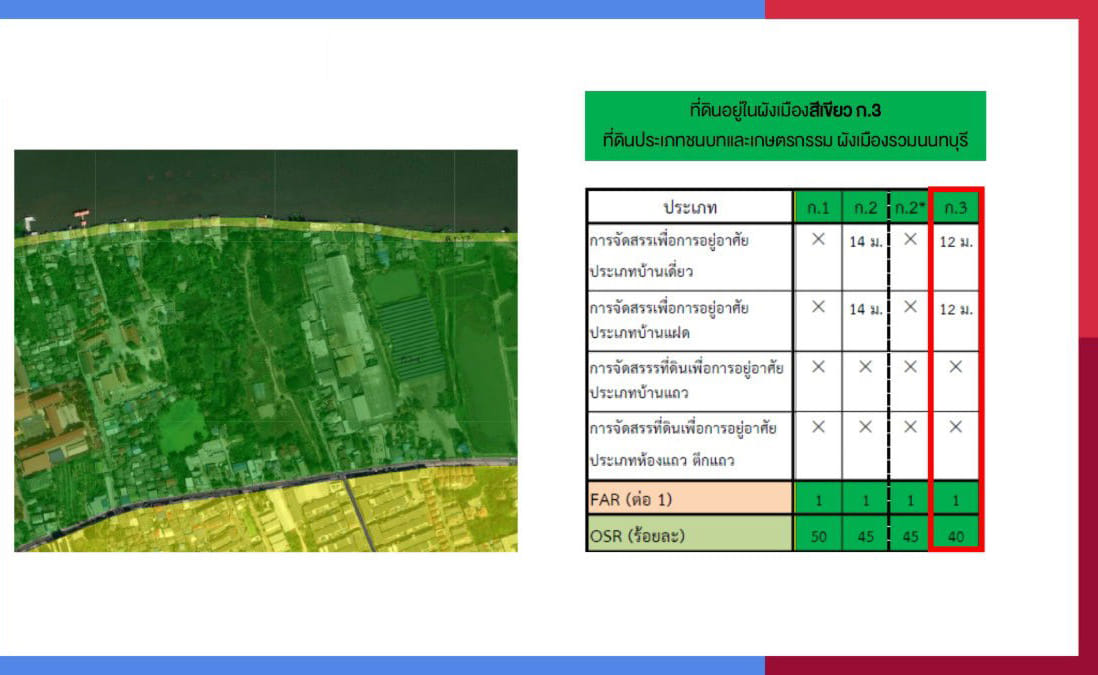1098x675 pixels.
Task: Click 14 ม. in the บ้านเดี่ยว row
Action: pos(865,243)
